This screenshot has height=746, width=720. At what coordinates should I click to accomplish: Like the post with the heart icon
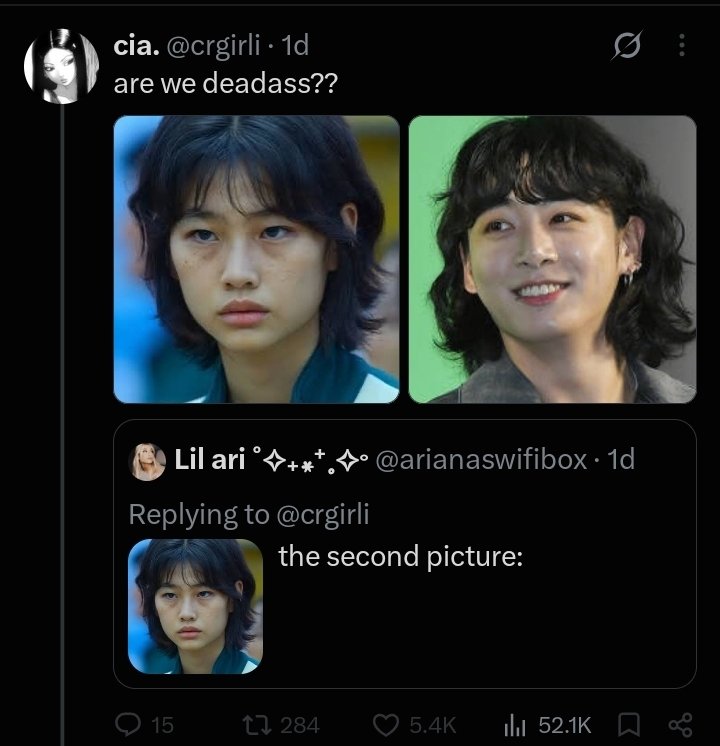[x=385, y=725]
